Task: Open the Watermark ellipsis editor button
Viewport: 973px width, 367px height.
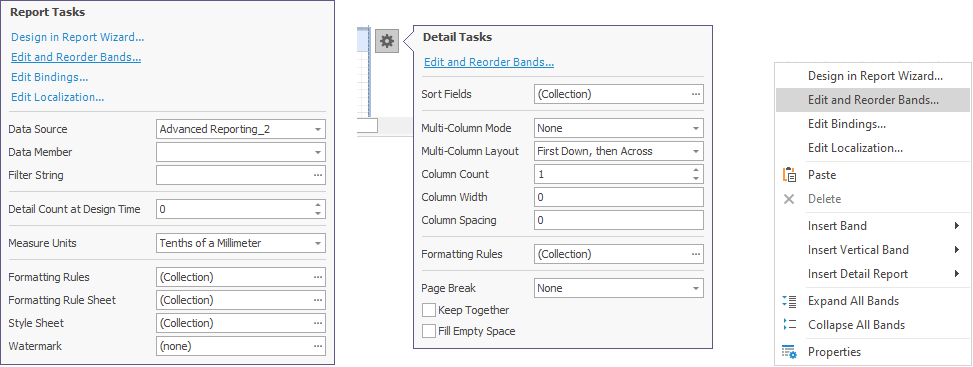Action: [318, 347]
